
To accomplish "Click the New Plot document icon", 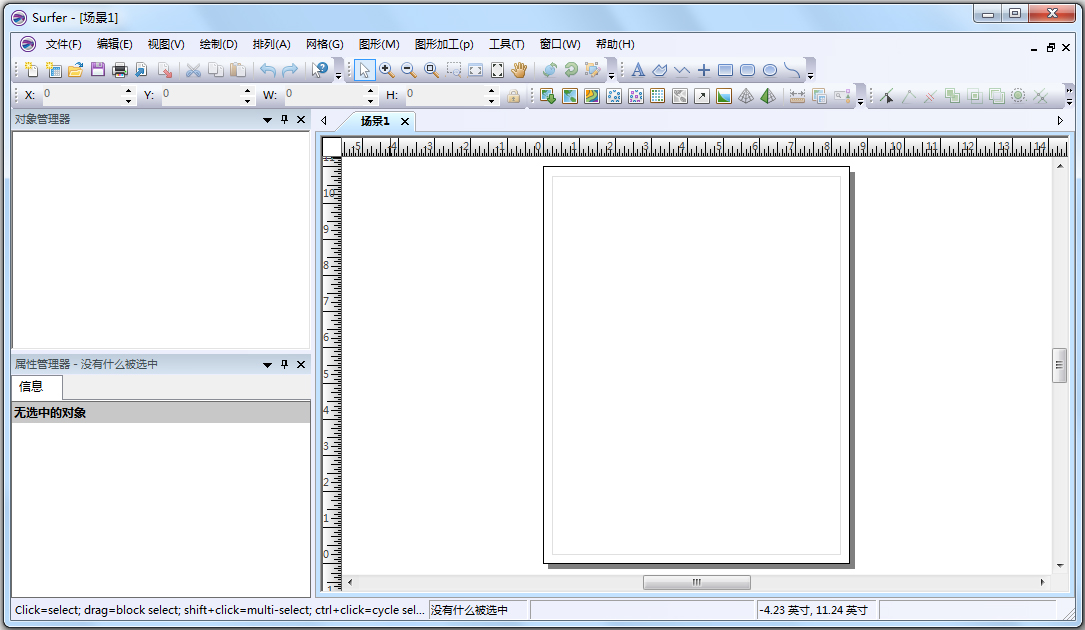I will (31, 69).
